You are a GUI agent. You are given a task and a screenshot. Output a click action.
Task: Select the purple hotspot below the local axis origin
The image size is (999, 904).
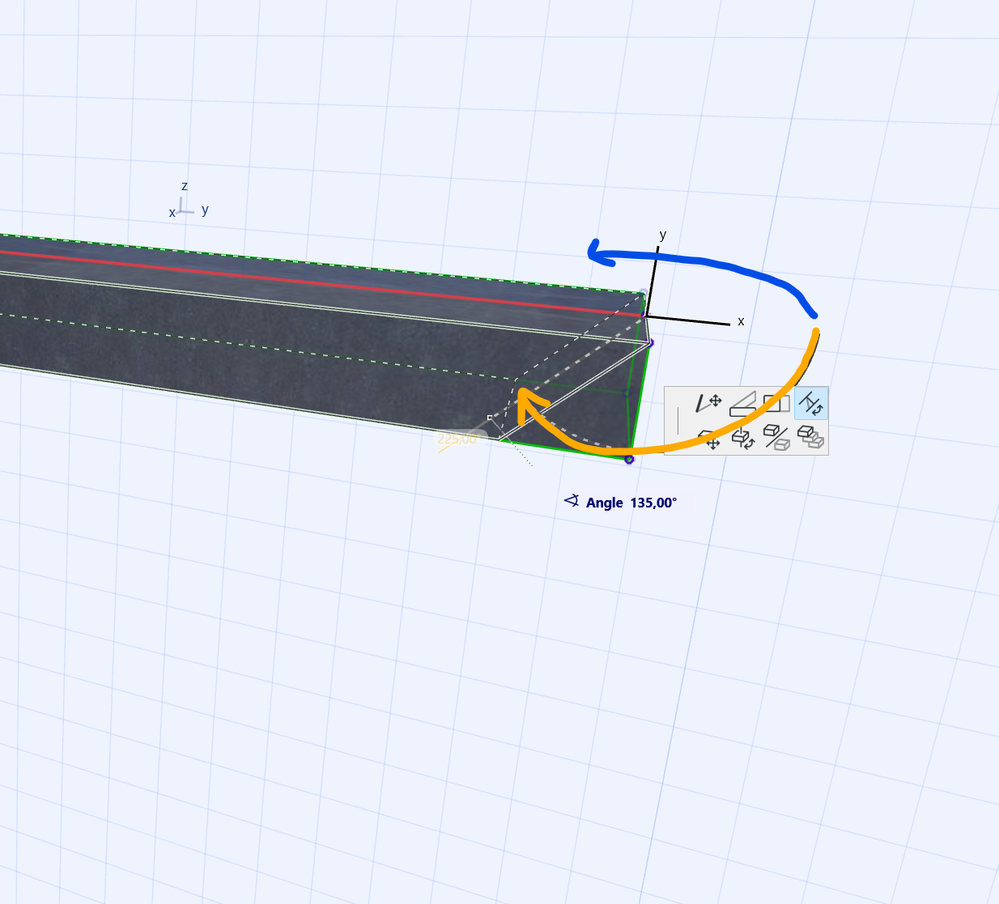click(x=650, y=343)
